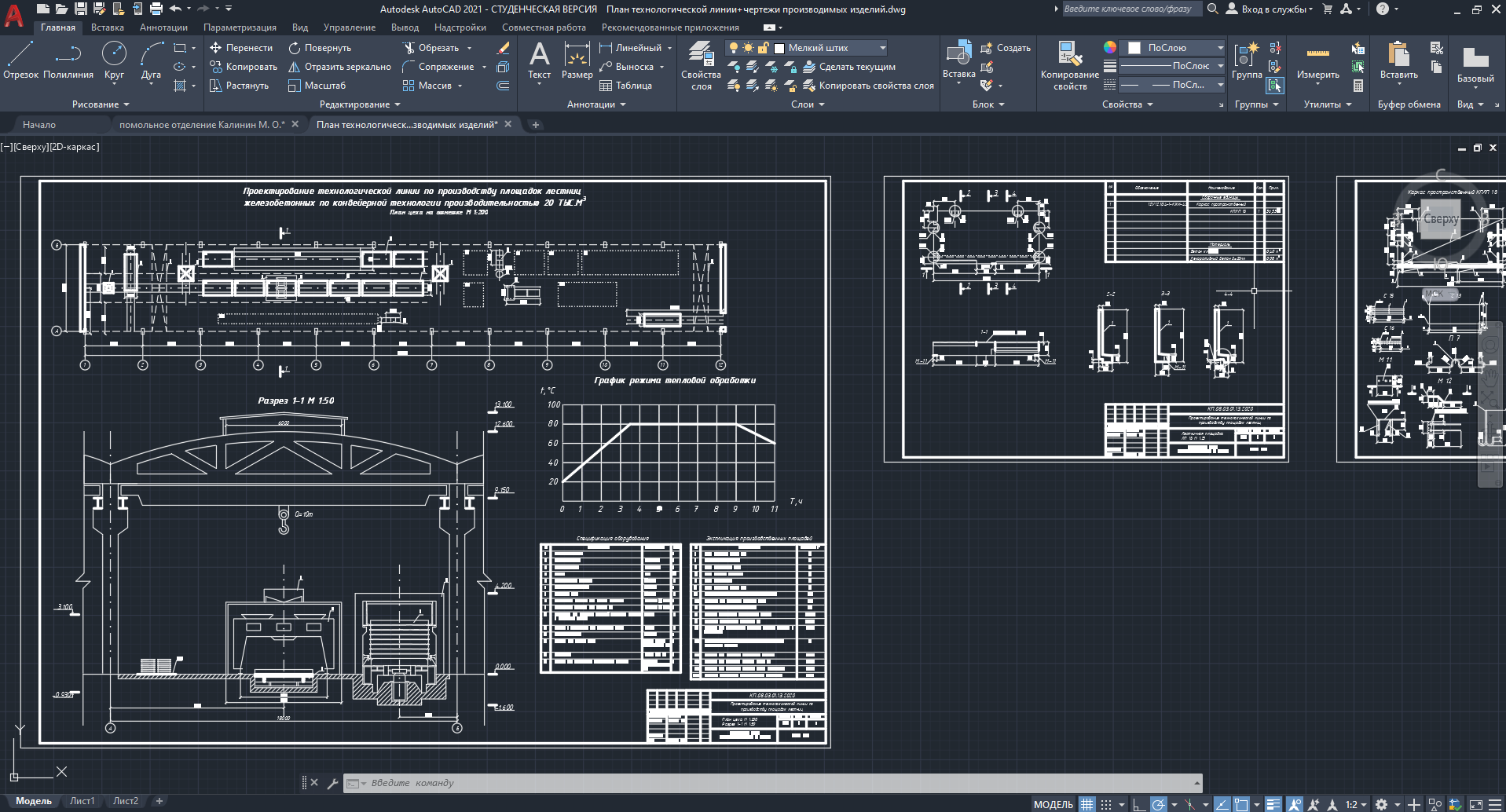Switch to the Лист1 layout tab
Screen dimensions: 1506x812
tap(82, 801)
